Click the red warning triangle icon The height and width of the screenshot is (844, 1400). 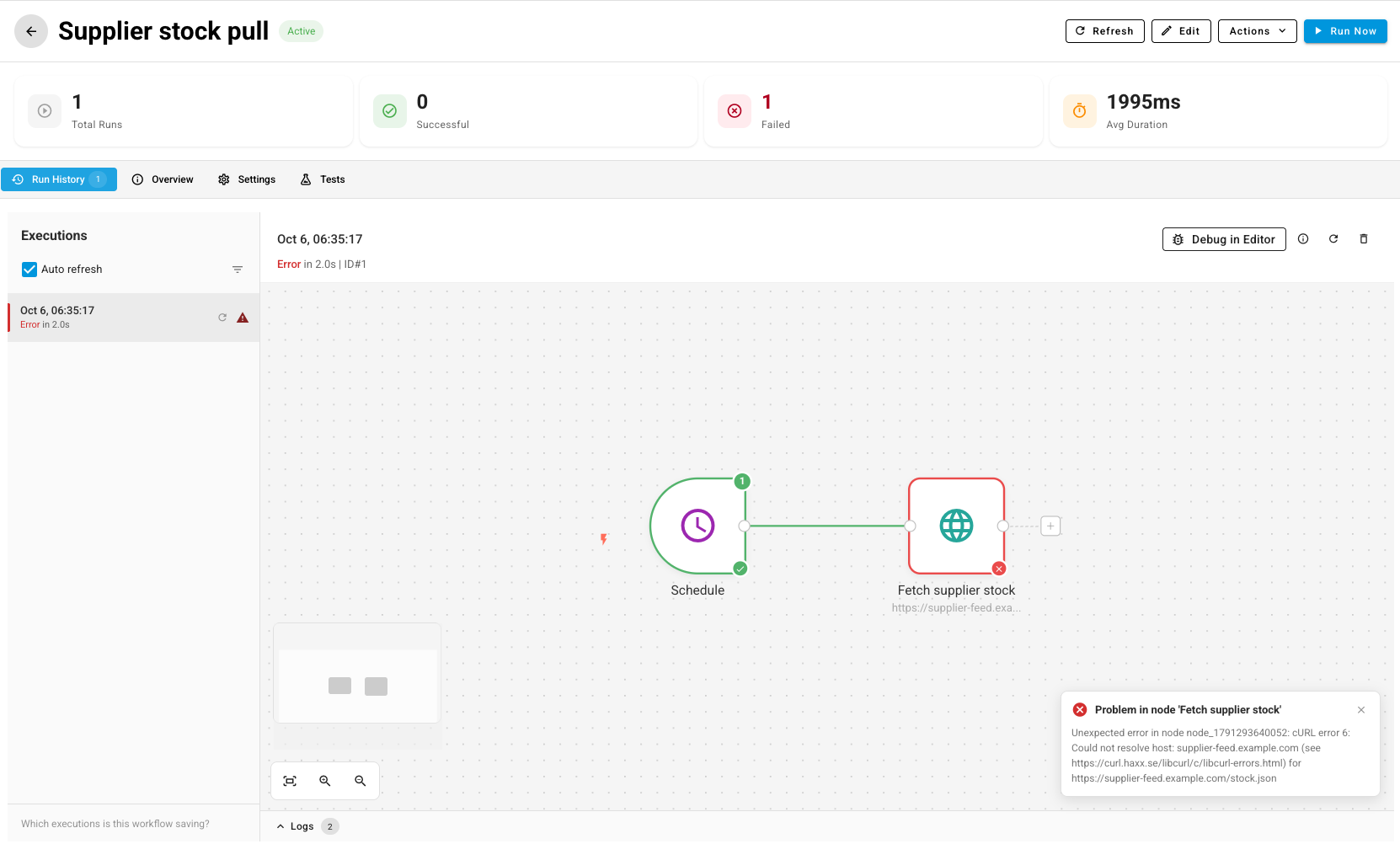point(243,318)
